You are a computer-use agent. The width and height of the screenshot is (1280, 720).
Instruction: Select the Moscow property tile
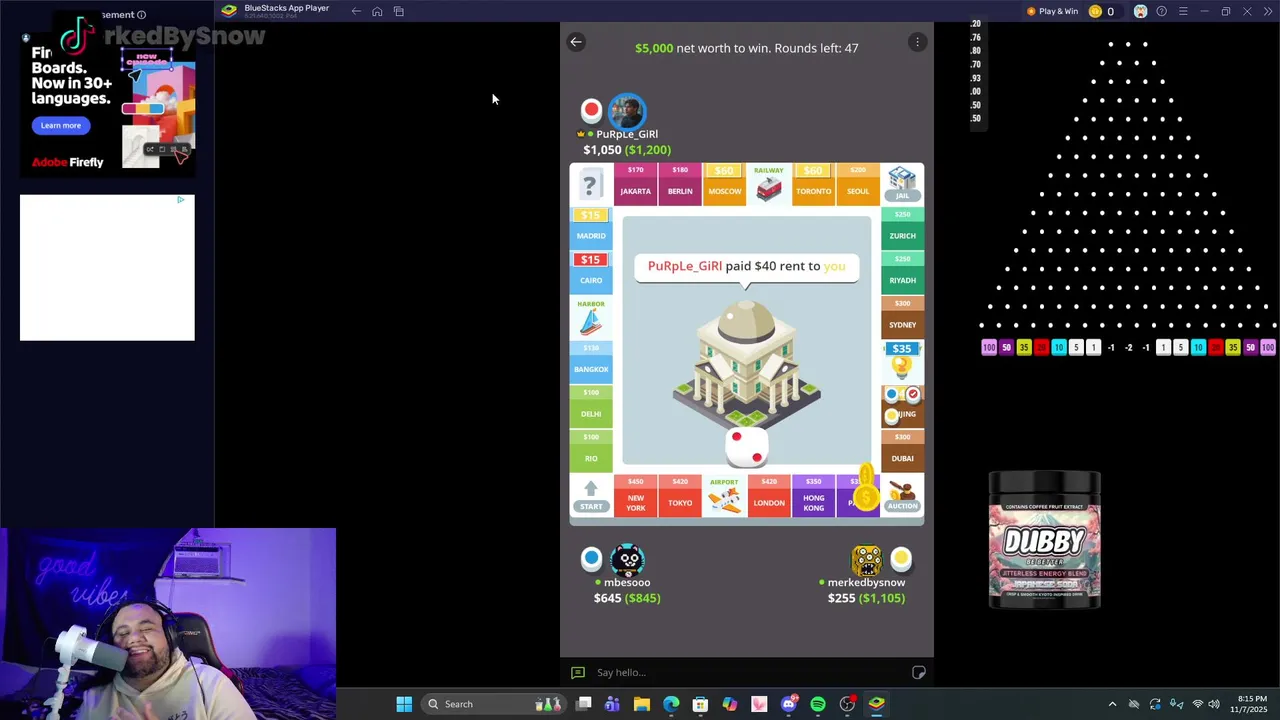coord(724,185)
